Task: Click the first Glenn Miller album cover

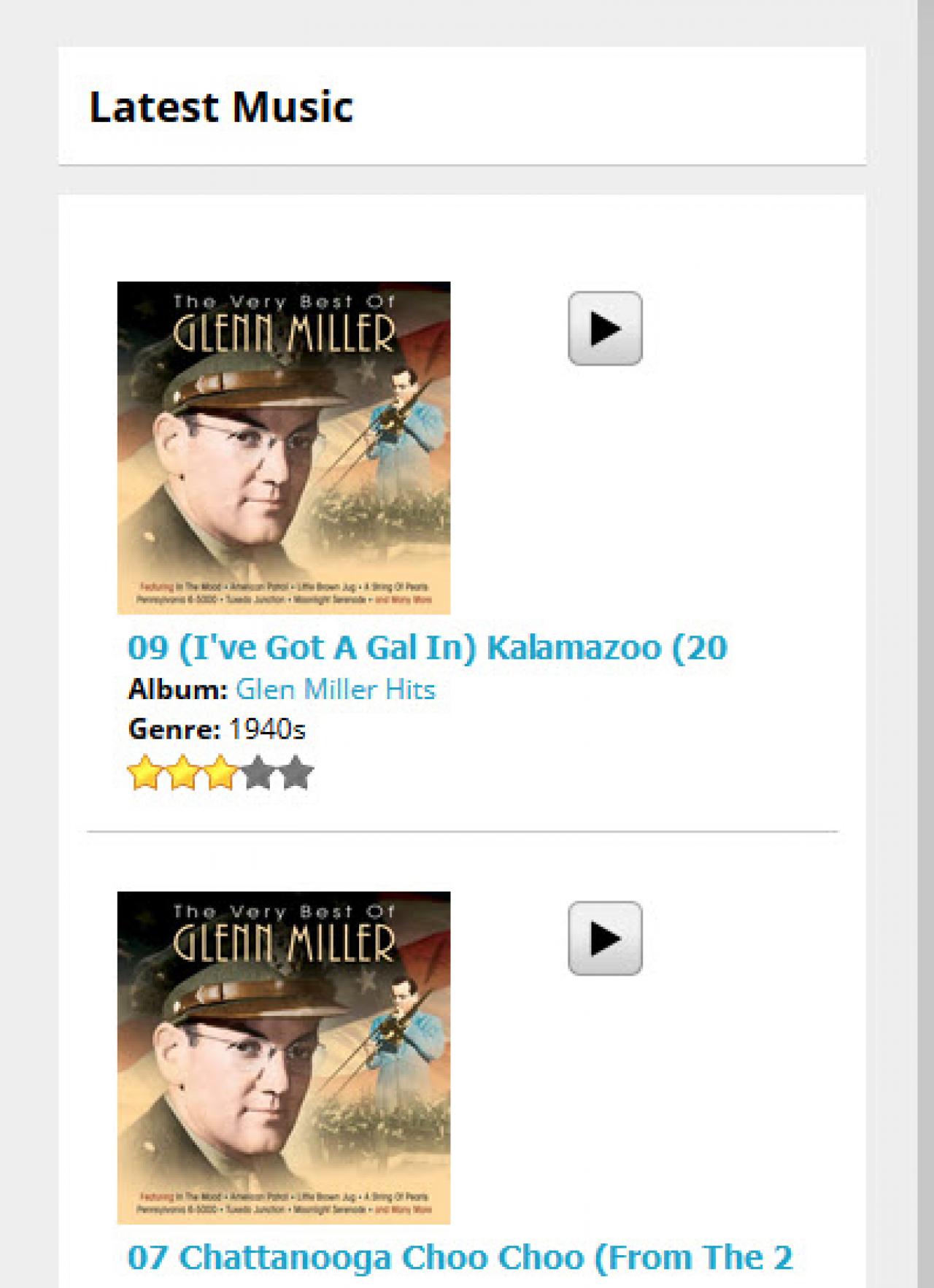Action: click(284, 447)
